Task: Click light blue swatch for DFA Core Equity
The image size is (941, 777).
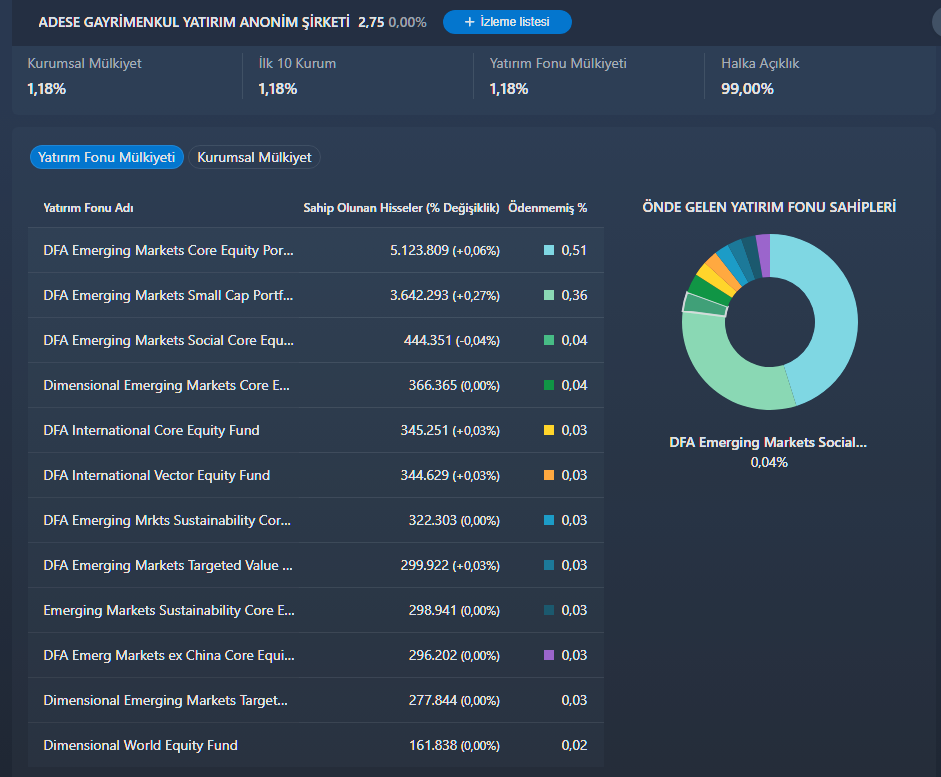Action: 549,250
